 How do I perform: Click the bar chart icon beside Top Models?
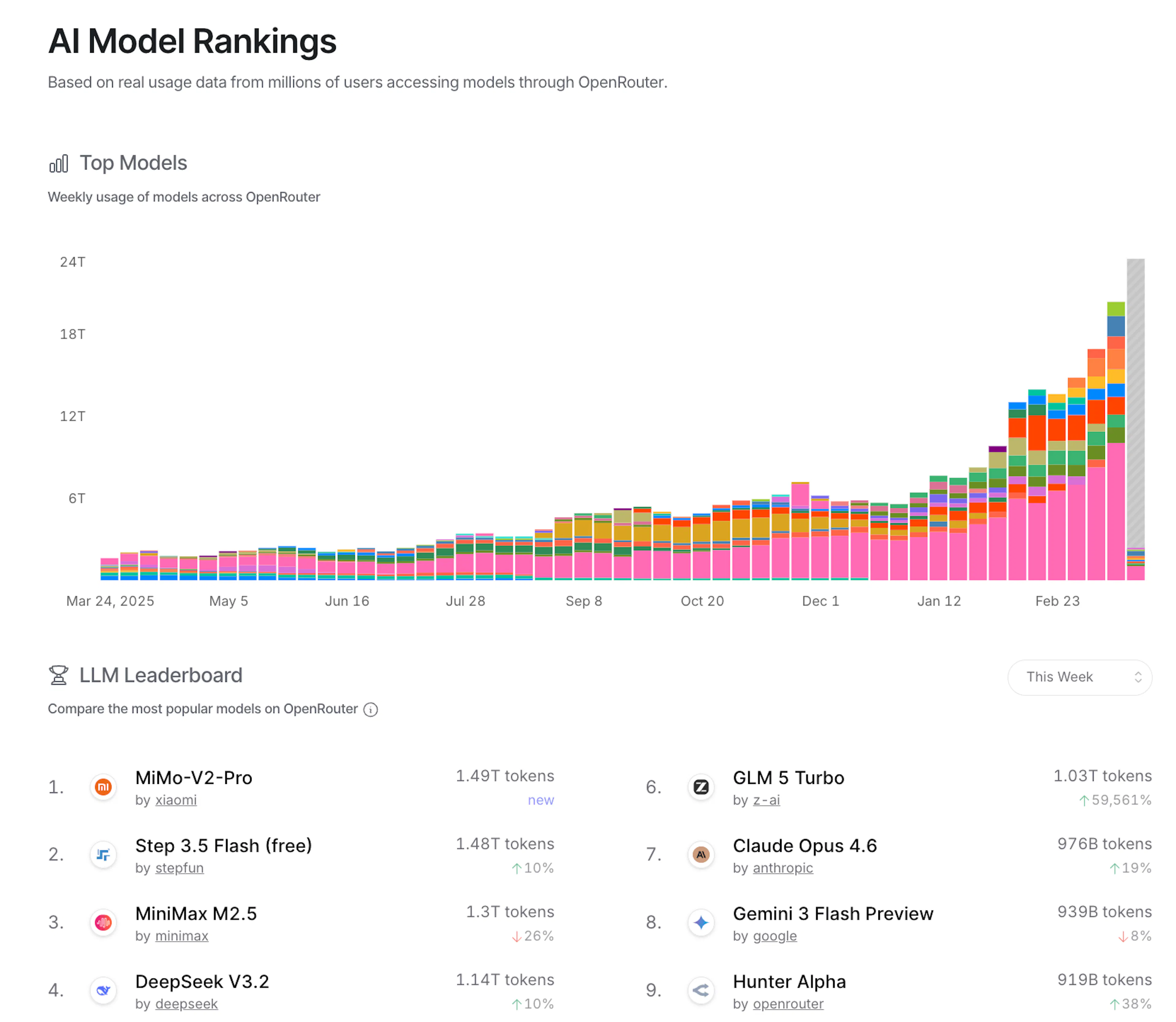tap(59, 164)
